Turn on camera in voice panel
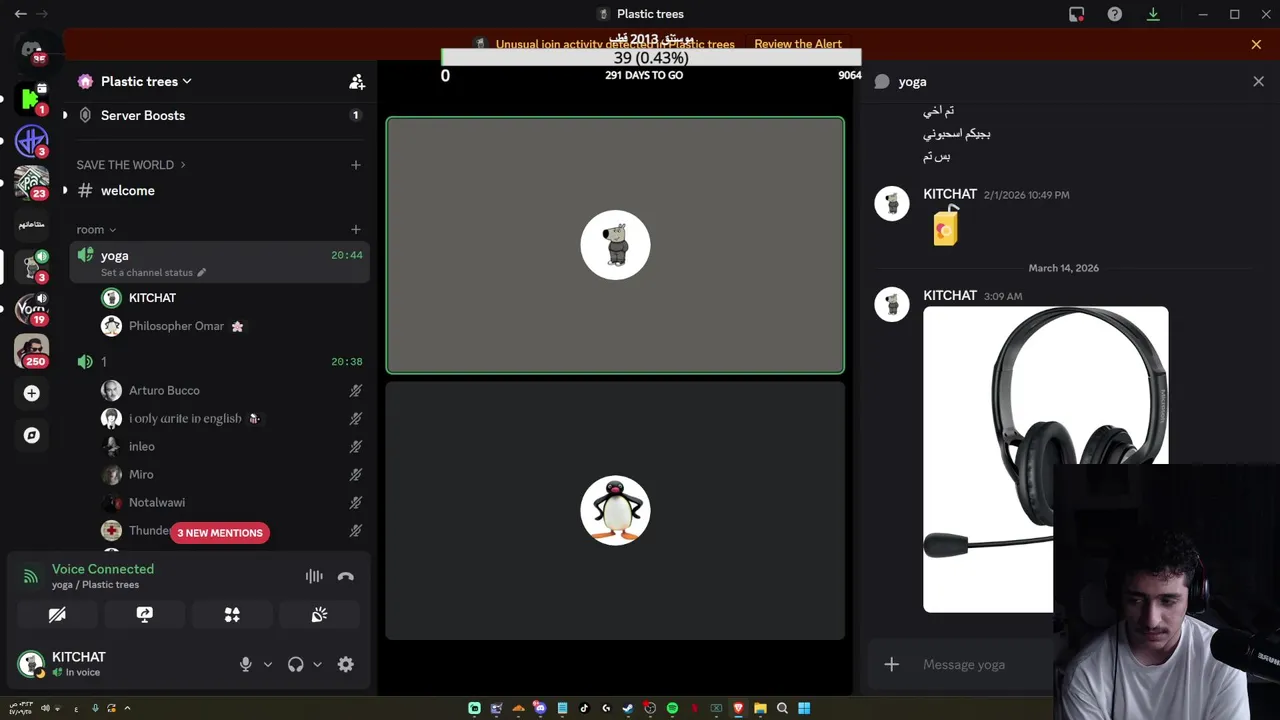1280x720 pixels. tap(57, 615)
